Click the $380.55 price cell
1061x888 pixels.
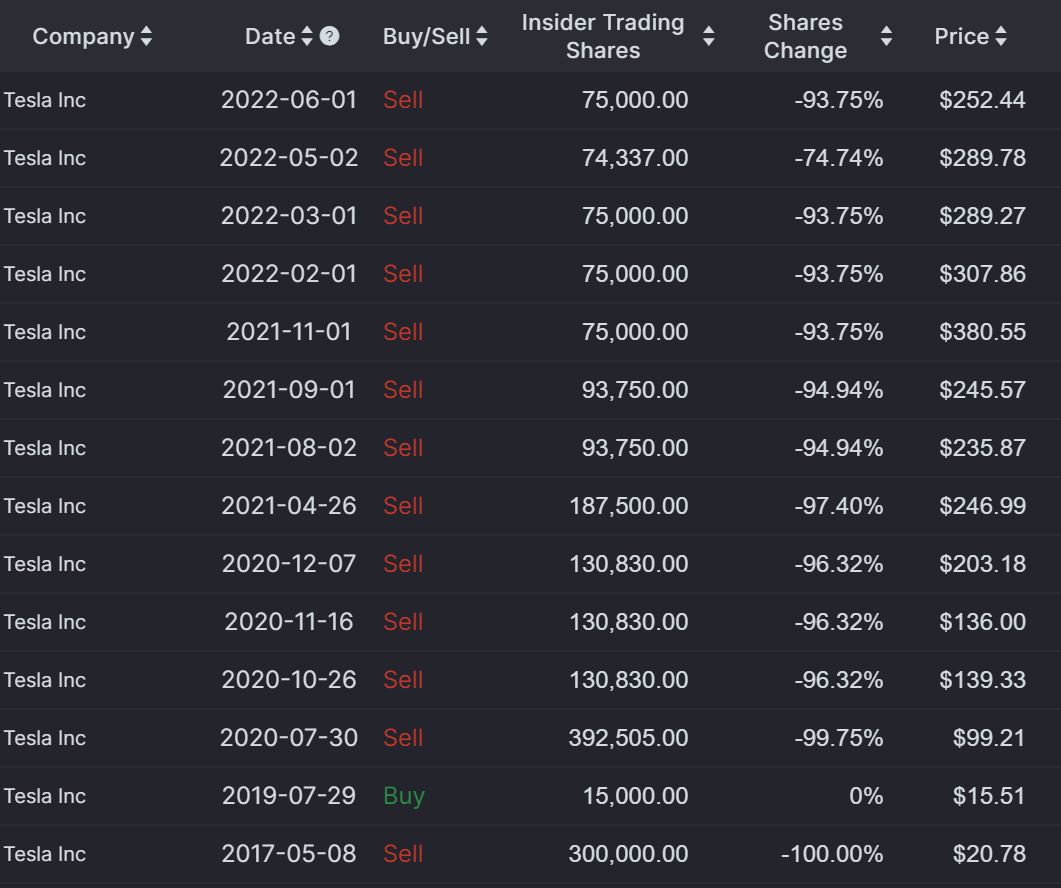tap(982, 332)
